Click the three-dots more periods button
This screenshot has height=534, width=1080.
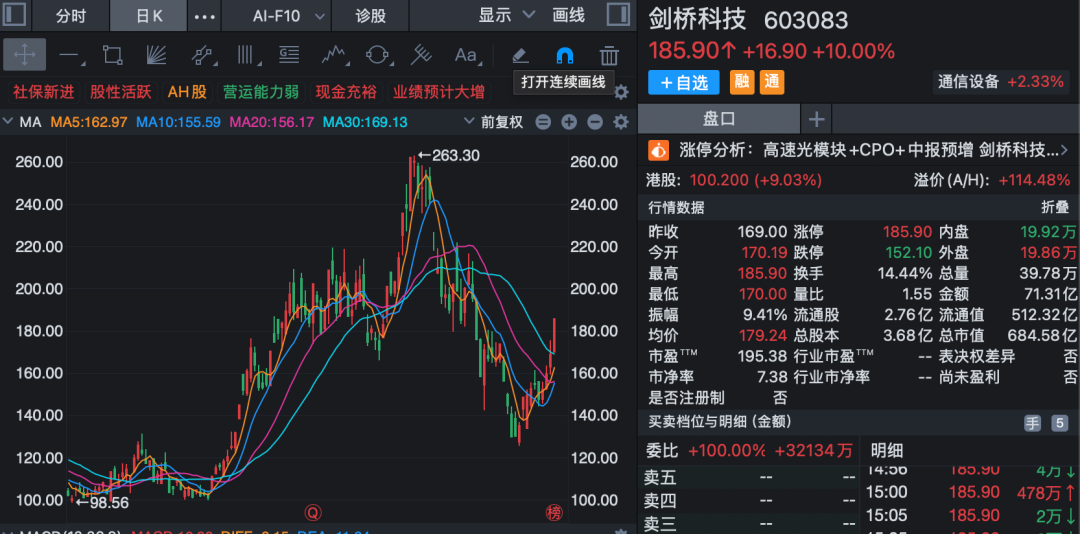coord(205,16)
